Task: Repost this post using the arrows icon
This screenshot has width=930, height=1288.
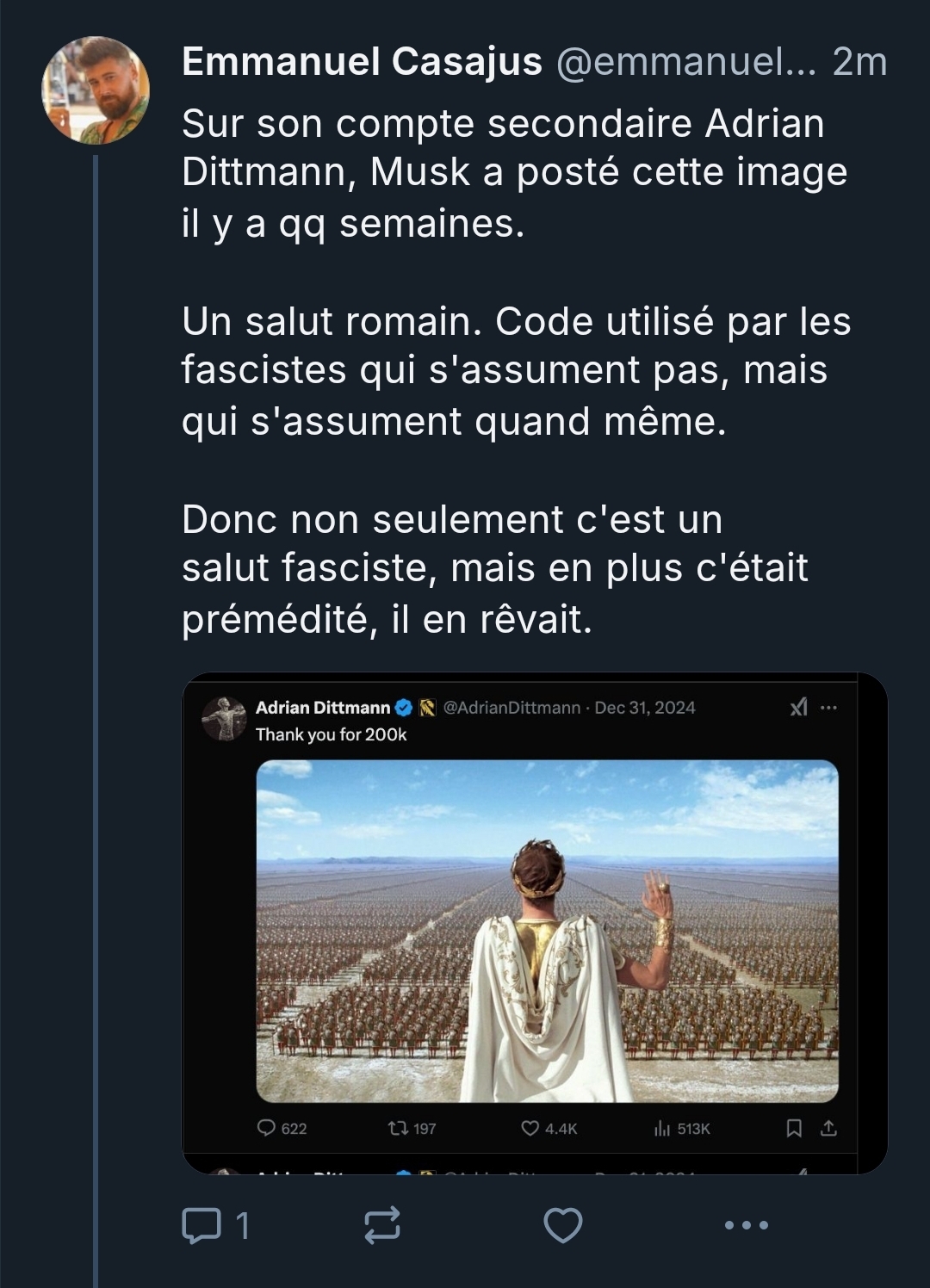Action: 382,1225
